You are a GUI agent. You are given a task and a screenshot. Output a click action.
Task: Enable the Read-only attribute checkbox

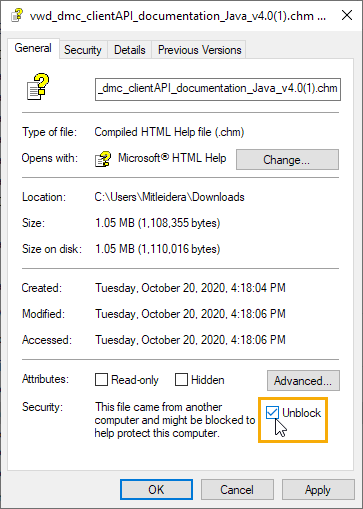tap(101, 380)
